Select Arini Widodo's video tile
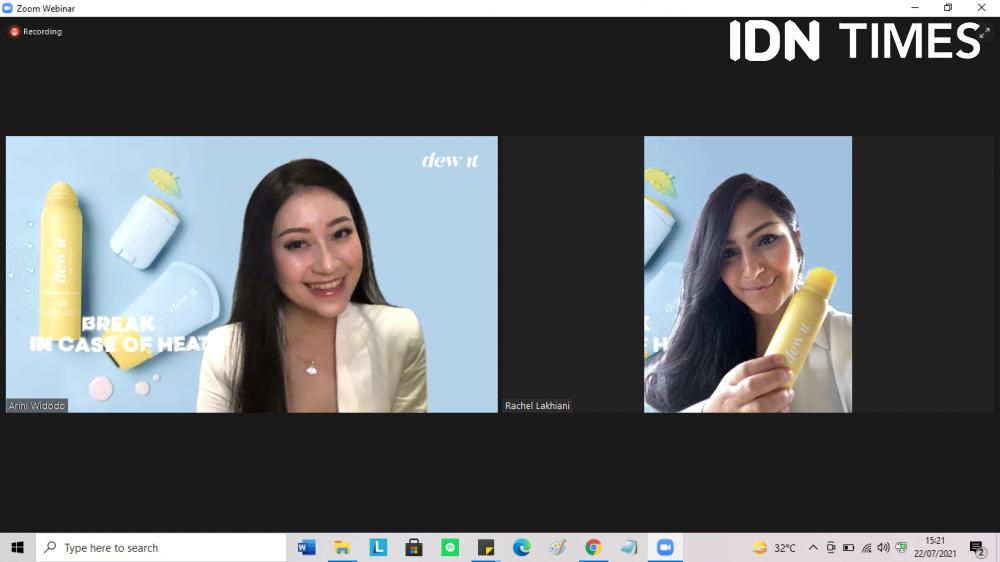 [x=252, y=274]
